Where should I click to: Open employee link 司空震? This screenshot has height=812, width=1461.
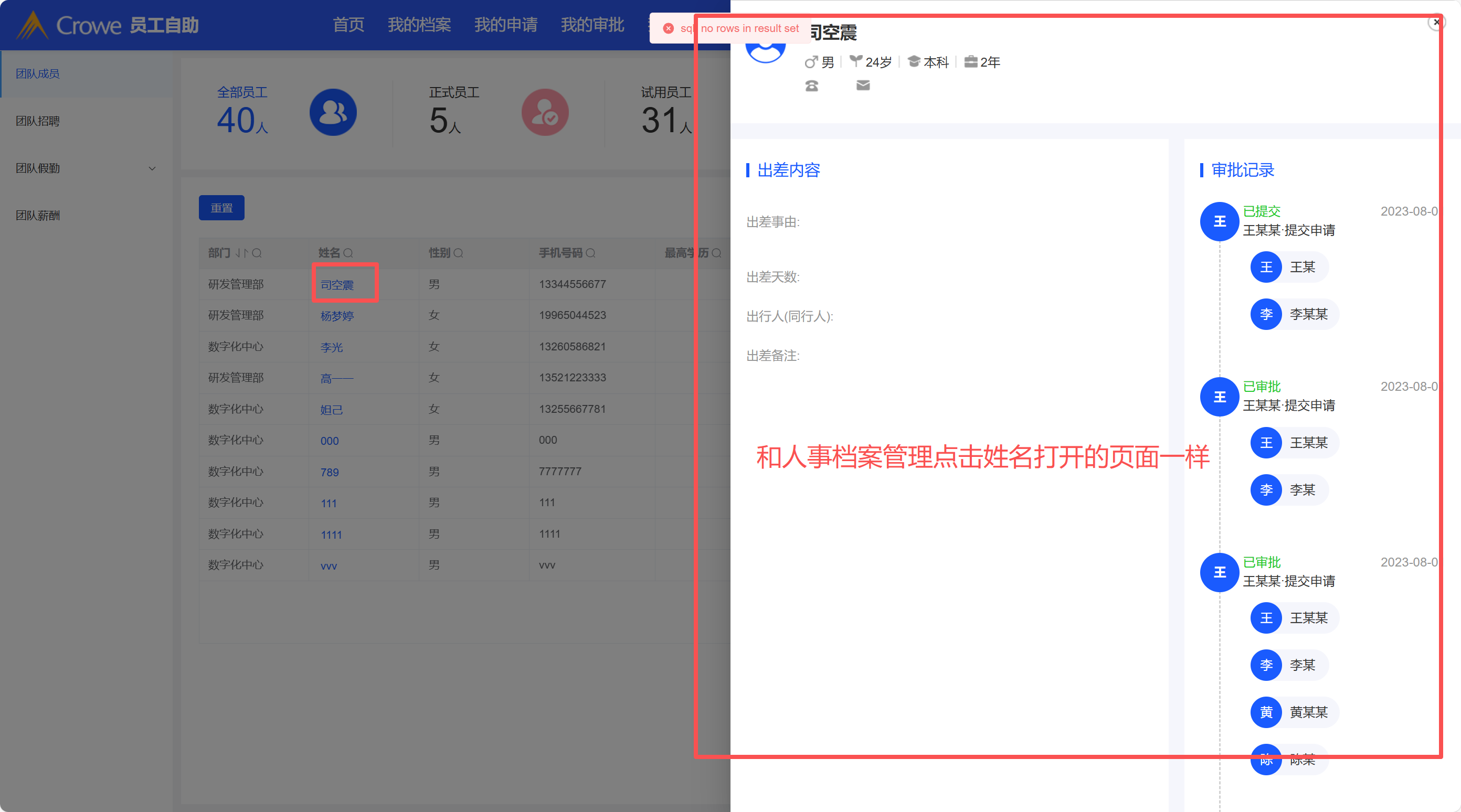(337, 285)
